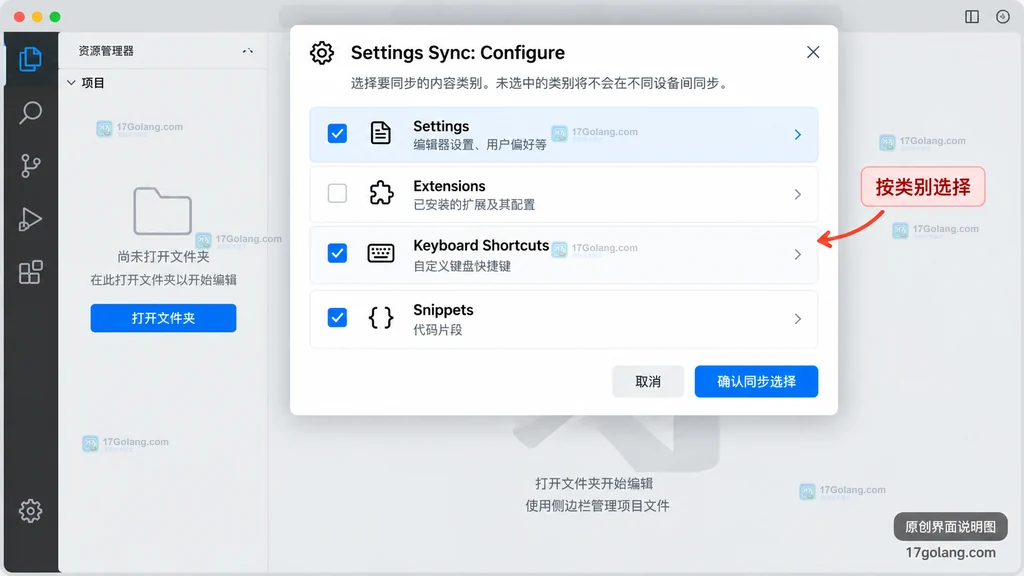The image size is (1024, 576).
Task: Open the Extensions blocks icon in activity bar
Action: 30,272
